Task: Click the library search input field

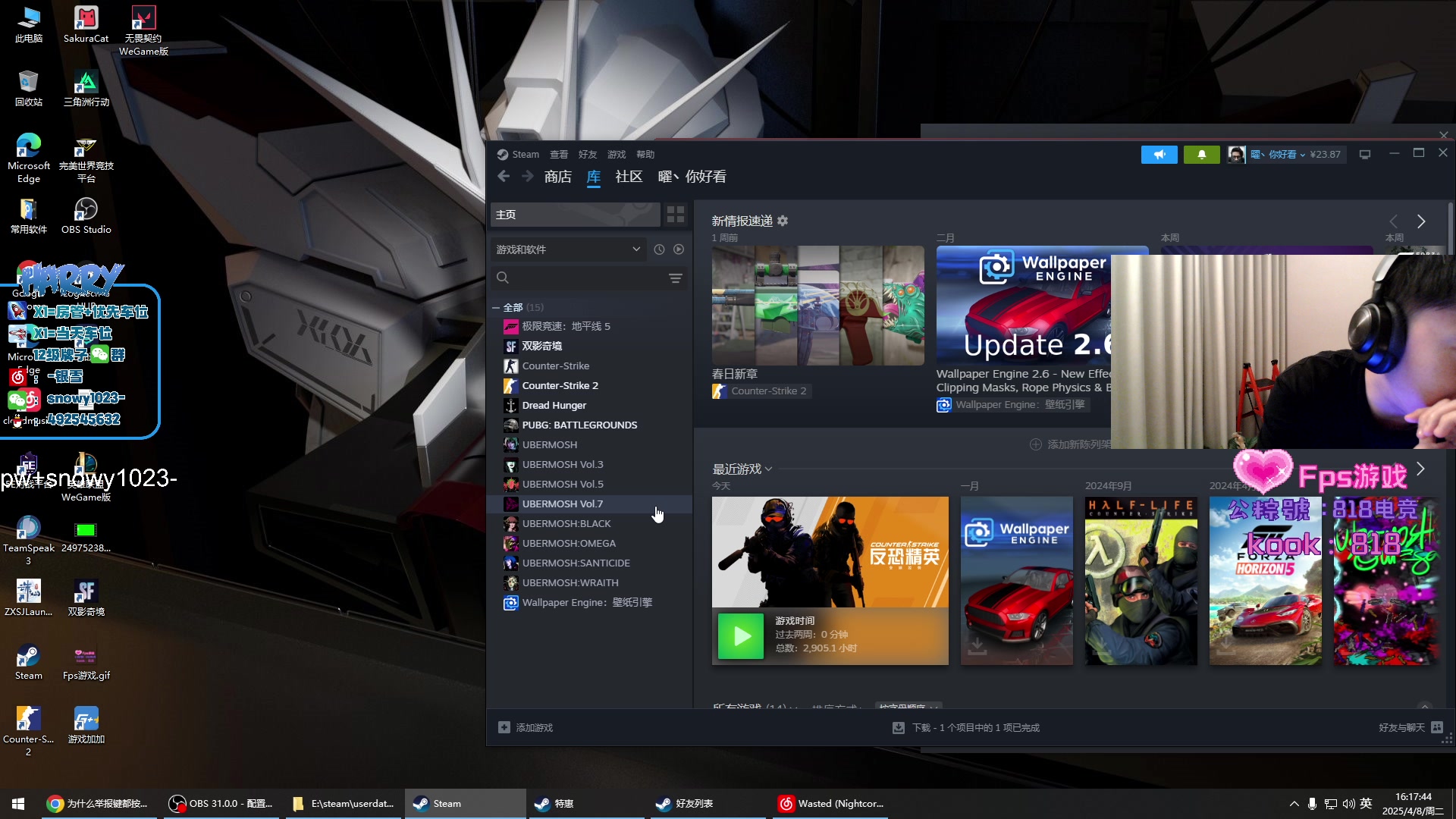Action: click(588, 278)
